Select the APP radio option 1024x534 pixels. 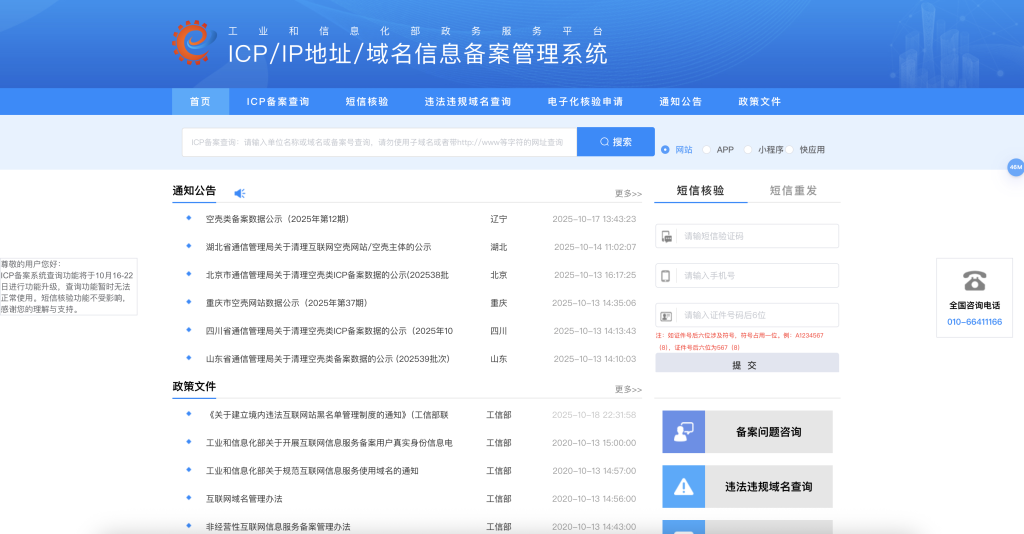tap(707, 150)
